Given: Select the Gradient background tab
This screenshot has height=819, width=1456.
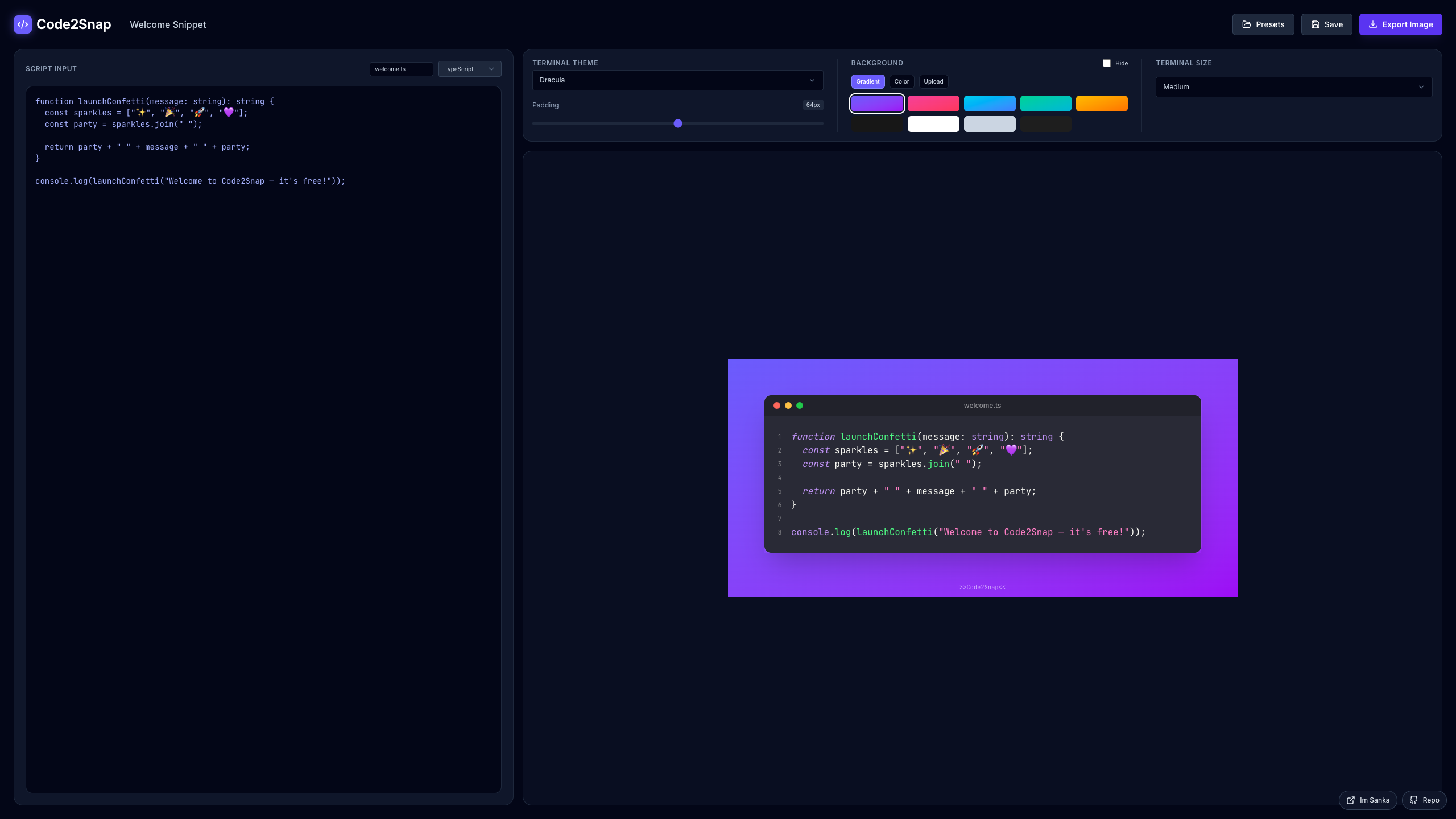Looking at the screenshot, I should [x=868, y=81].
